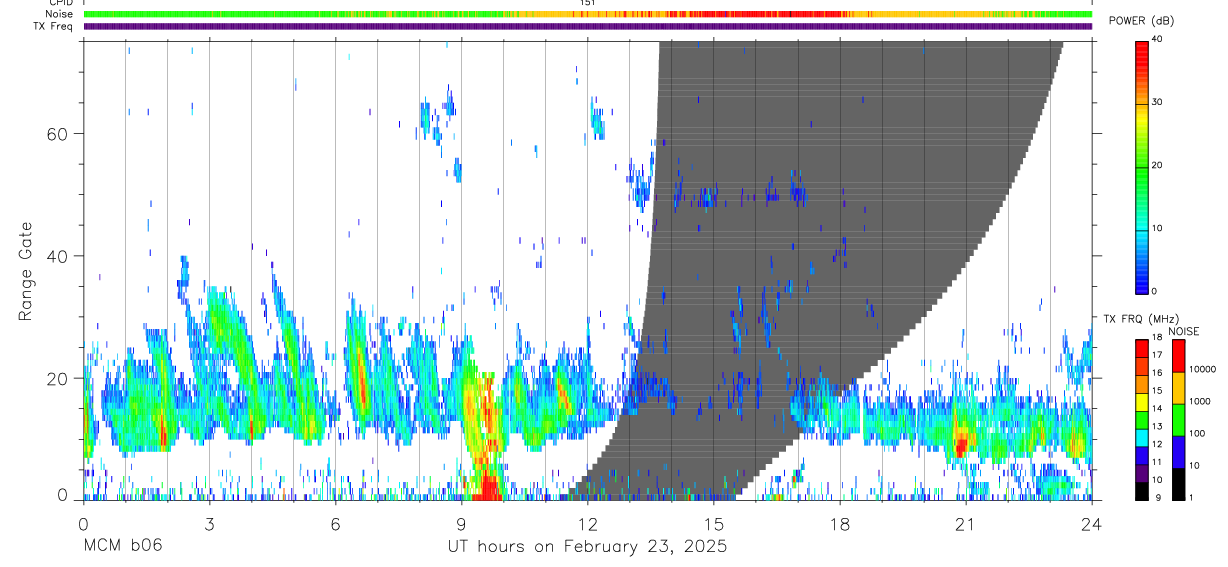
Task: Select the 1000 label on the NOISE legend
Action: pyautogui.click(x=1199, y=401)
